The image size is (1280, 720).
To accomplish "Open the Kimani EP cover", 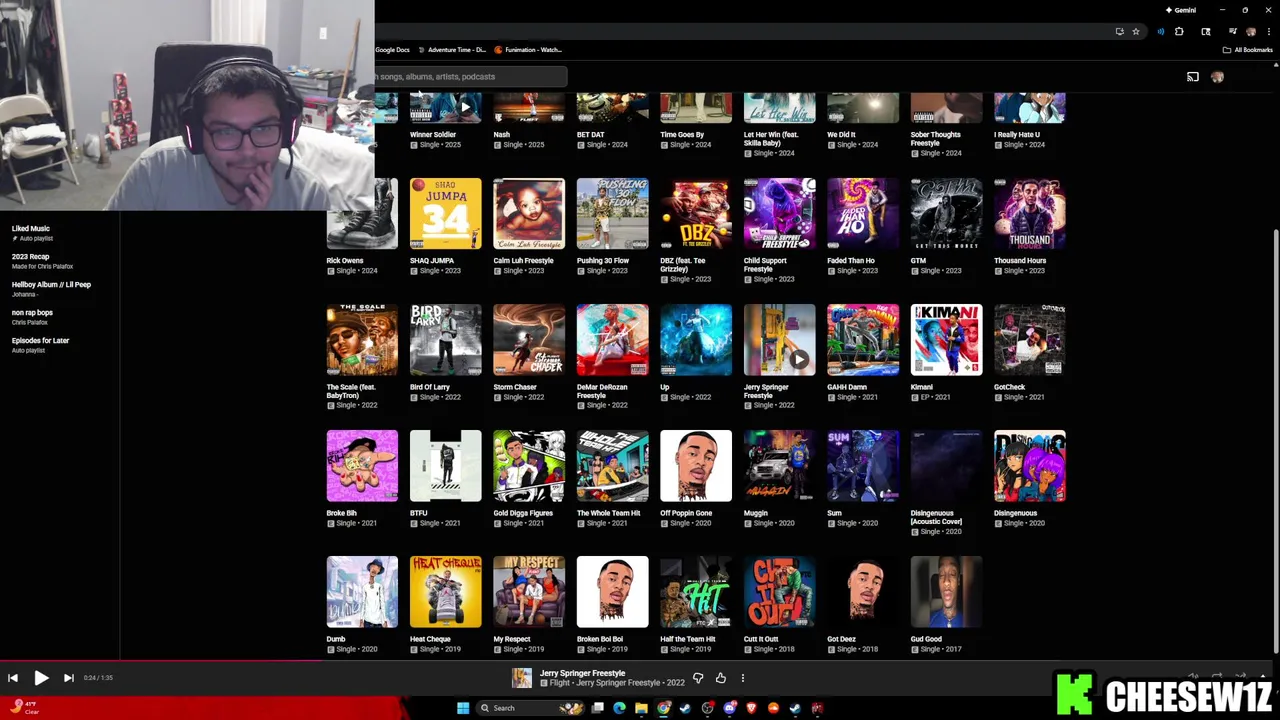I will point(946,340).
